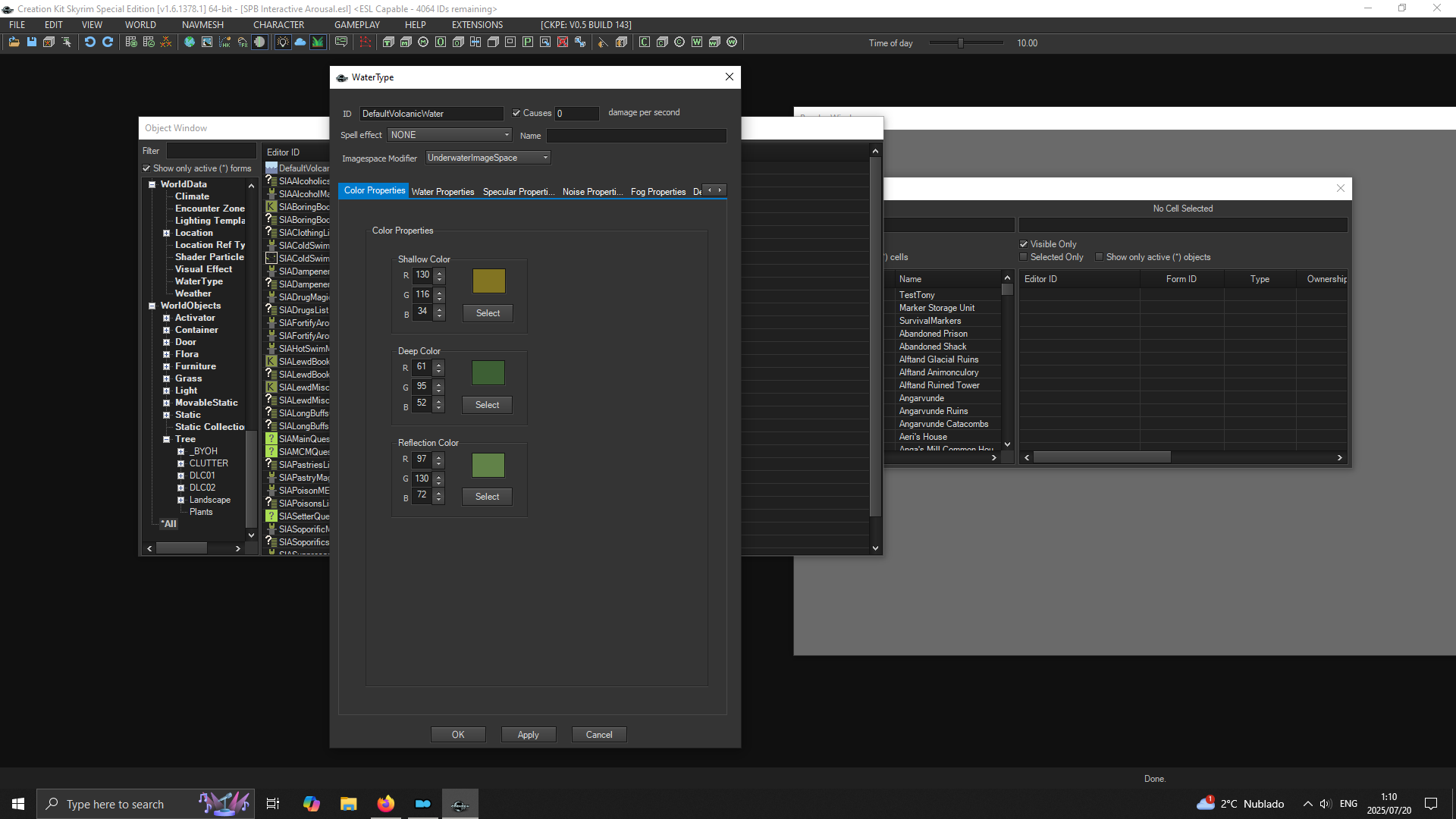Enable the Selected Only checkbox
The image size is (1456, 819).
point(1024,257)
